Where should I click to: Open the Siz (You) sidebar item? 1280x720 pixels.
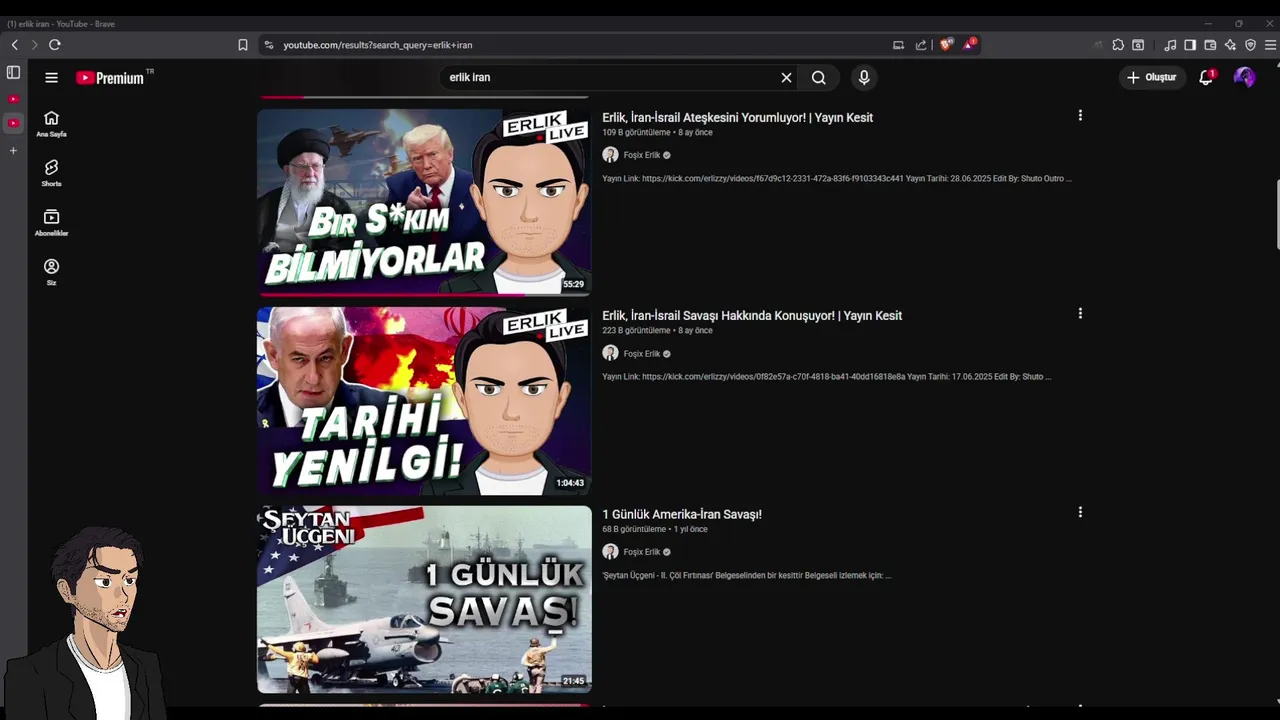[x=51, y=272]
